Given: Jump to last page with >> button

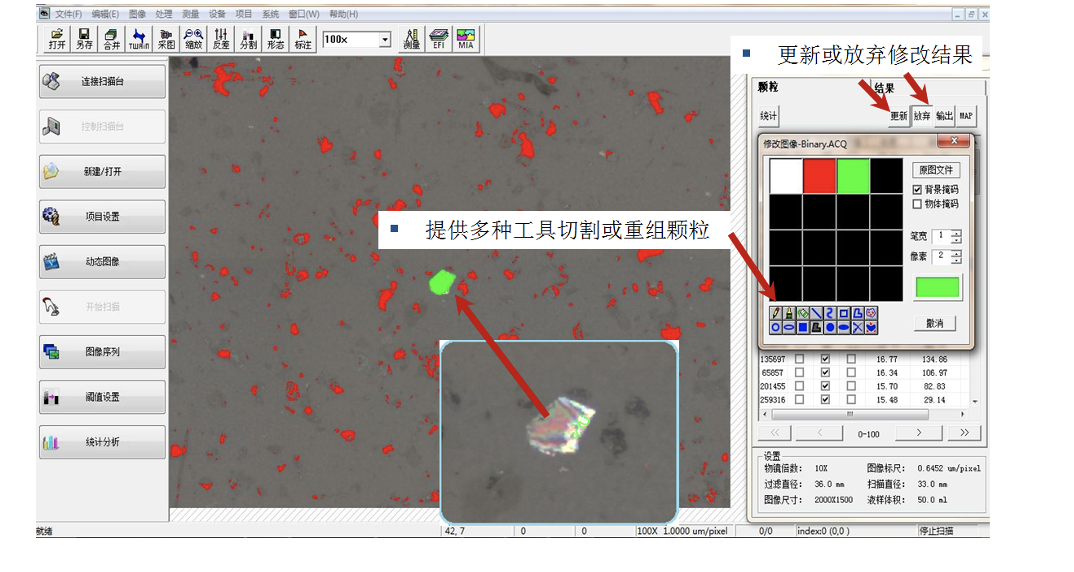Looking at the screenshot, I should pyautogui.click(x=964, y=433).
